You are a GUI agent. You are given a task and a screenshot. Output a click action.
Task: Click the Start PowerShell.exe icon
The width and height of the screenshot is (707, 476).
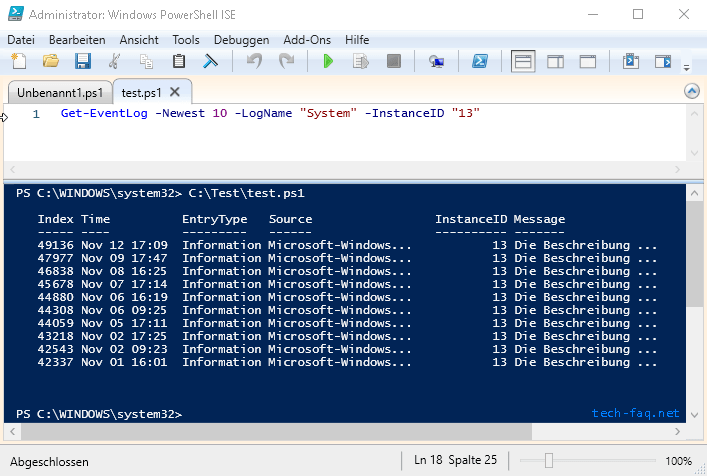(480, 62)
